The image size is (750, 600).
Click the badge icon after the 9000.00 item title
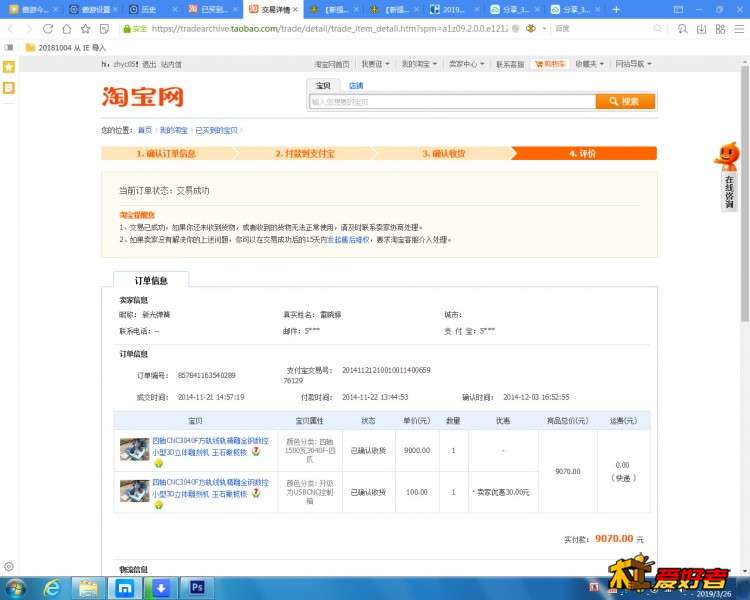point(256,451)
